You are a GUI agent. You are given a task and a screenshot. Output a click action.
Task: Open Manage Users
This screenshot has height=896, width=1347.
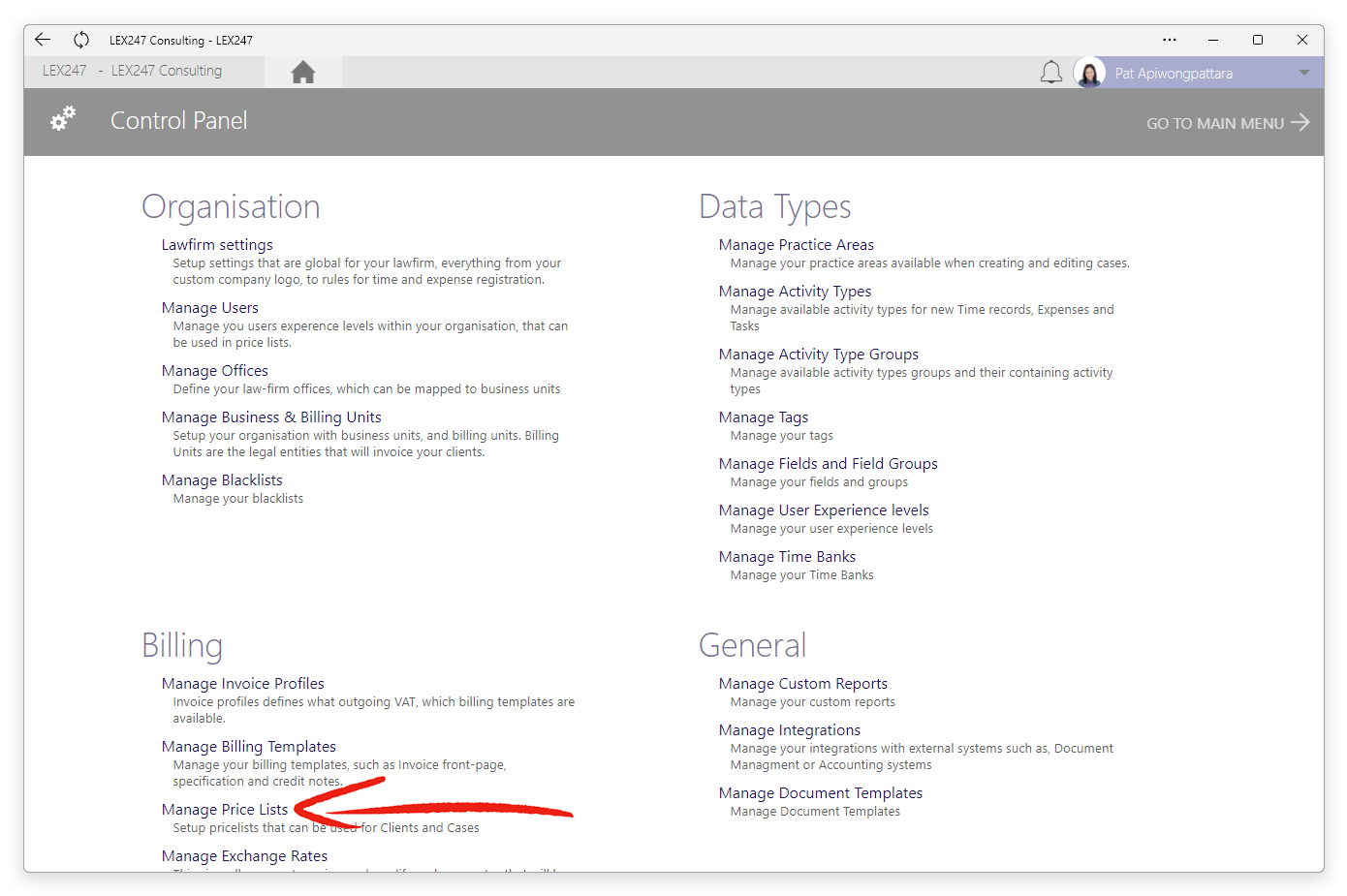click(x=210, y=308)
